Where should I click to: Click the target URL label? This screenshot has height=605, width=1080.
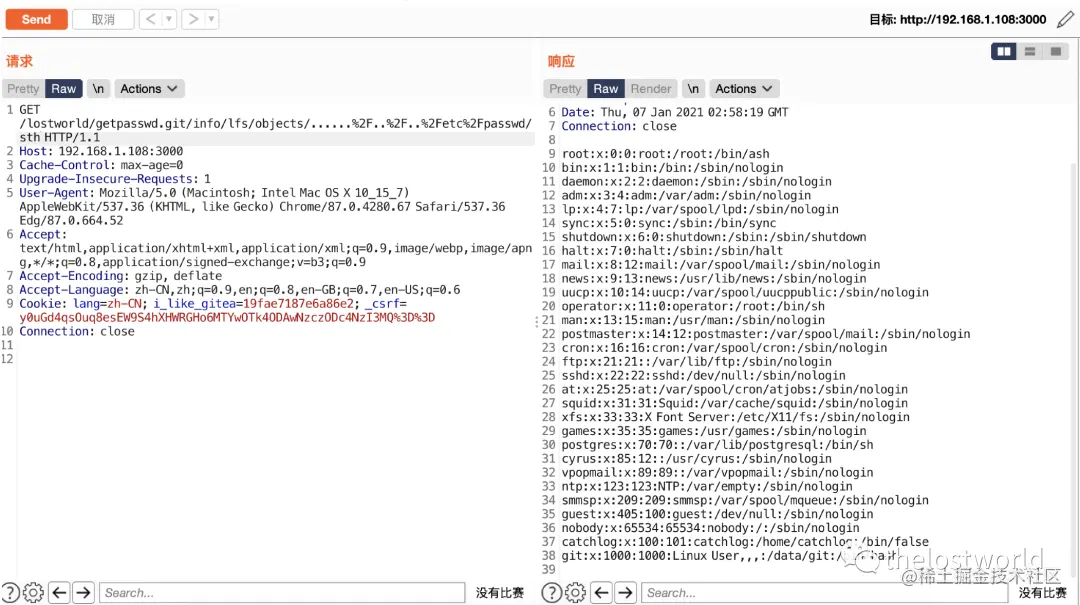[957, 19]
